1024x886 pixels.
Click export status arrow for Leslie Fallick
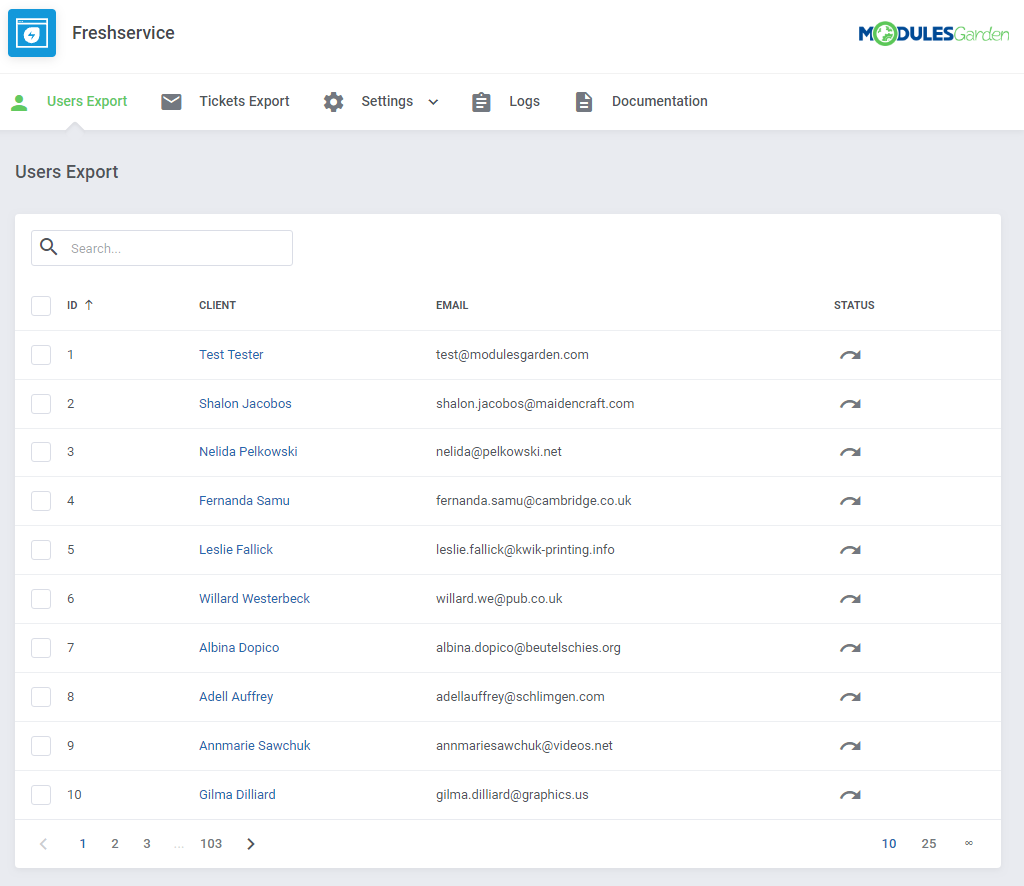click(x=850, y=550)
